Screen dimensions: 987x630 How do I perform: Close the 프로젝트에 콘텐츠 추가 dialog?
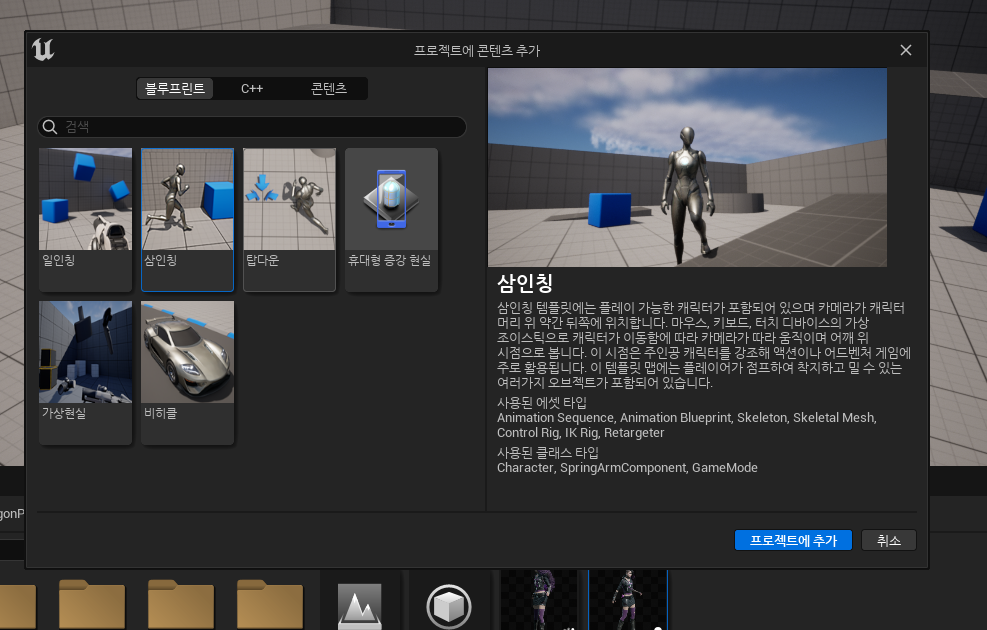pos(906,50)
